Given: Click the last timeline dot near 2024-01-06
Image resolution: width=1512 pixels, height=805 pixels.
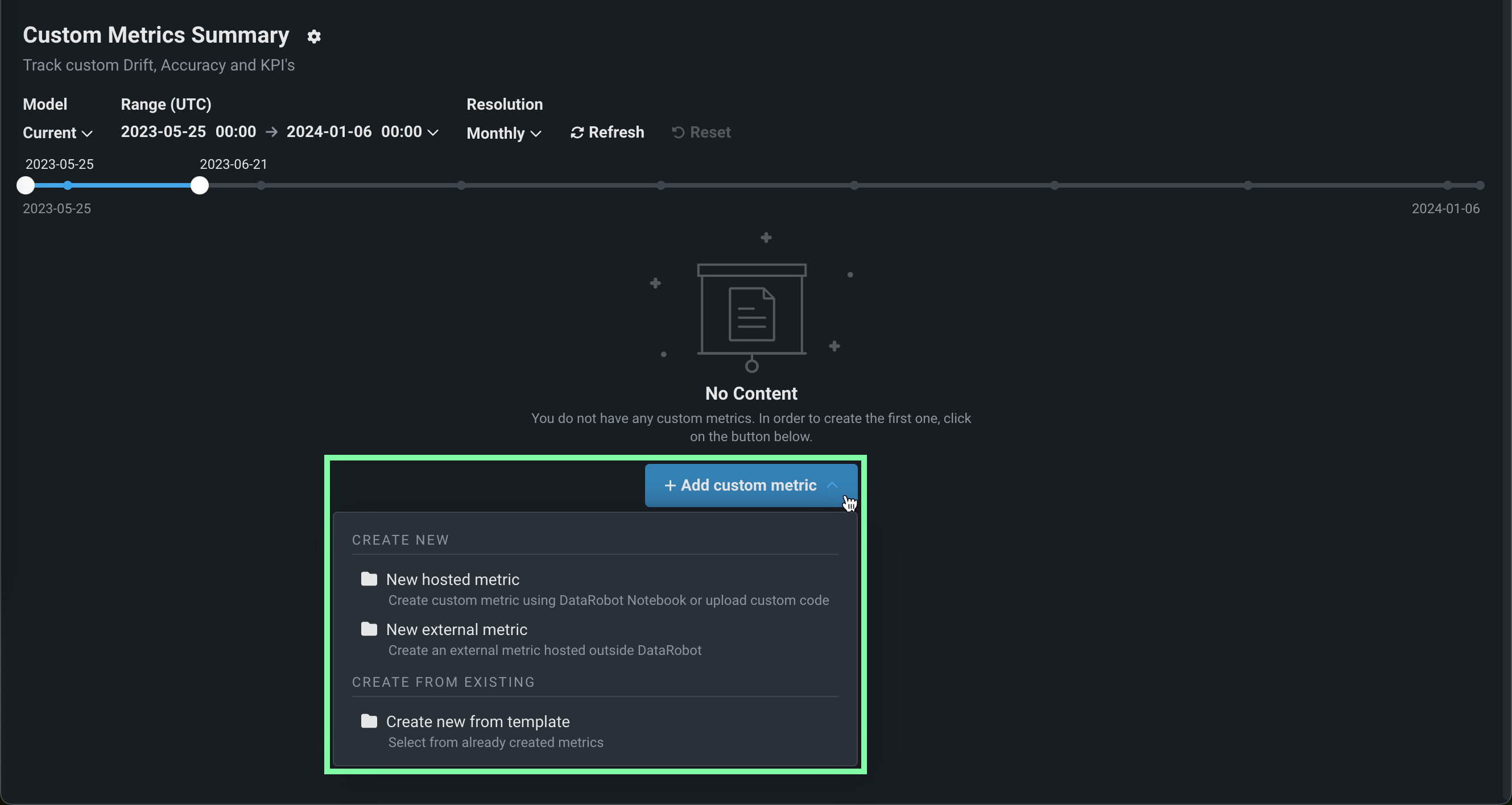Looking at the screenshot, I should (1480, 185).
